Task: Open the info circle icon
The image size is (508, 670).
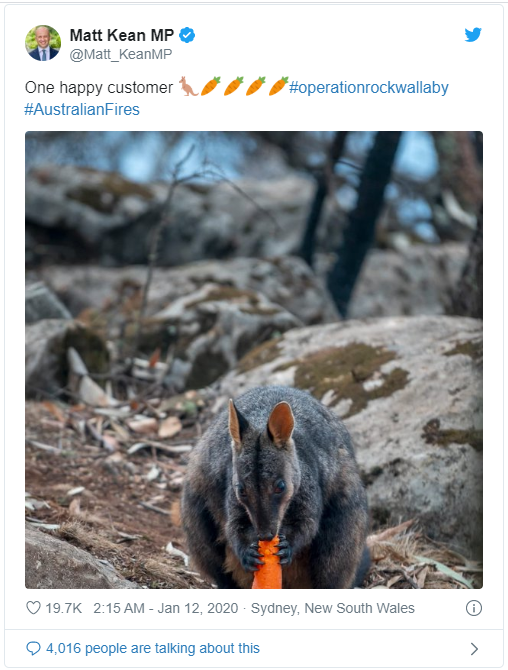Action: coord(474,608)
